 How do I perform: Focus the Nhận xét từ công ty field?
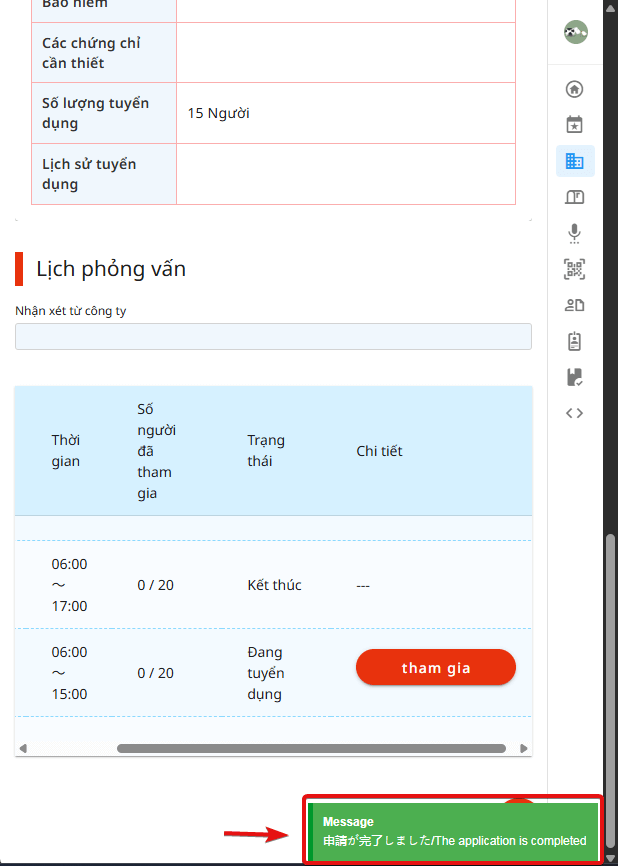[x=273, y=336]
